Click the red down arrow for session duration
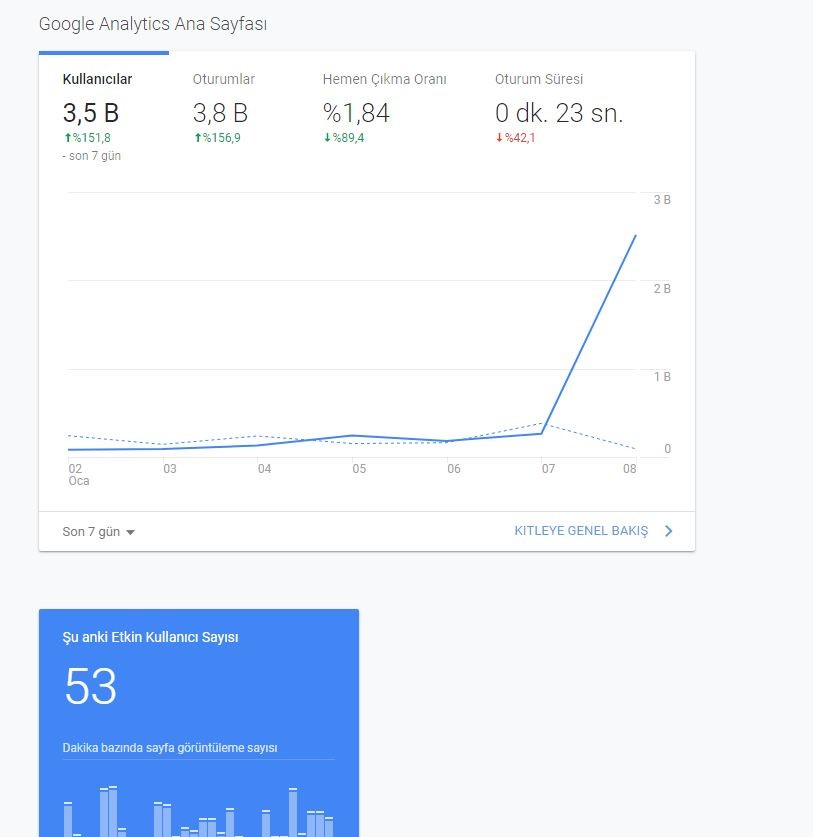Viewport: 813px width, 837px height. tap(500, 138)
